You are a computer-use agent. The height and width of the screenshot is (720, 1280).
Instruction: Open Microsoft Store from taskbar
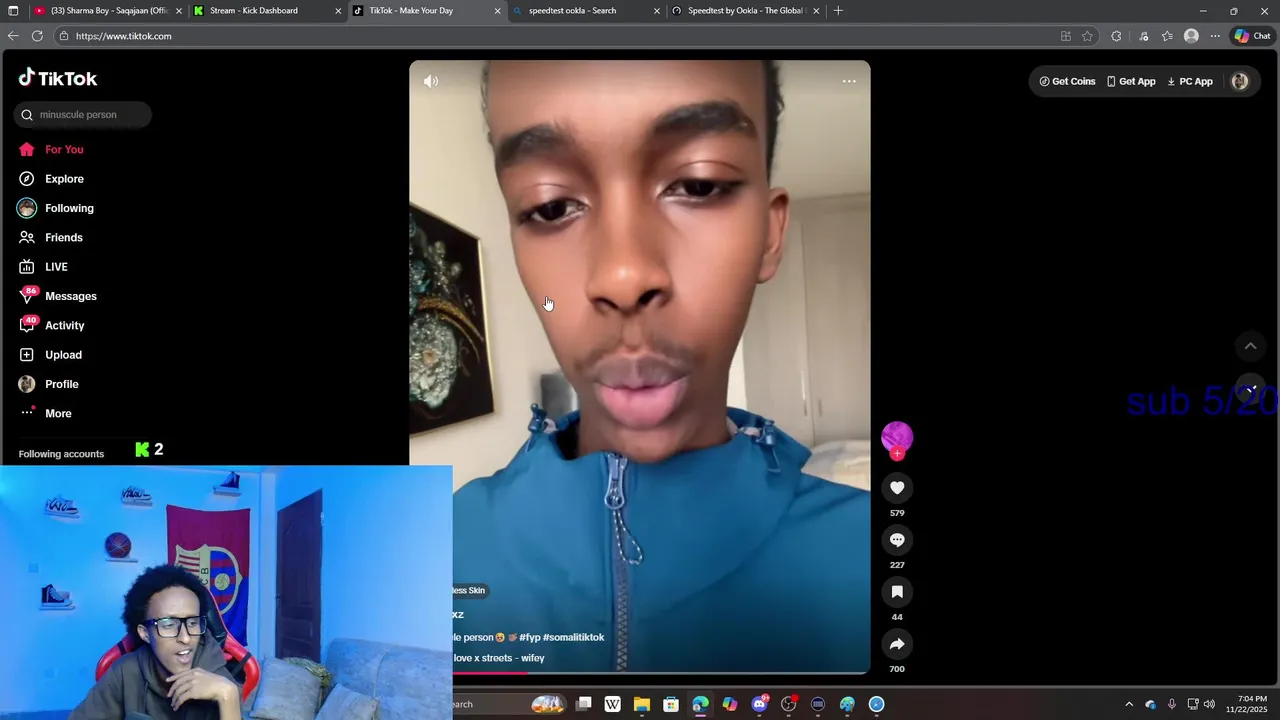pos(671,704)
